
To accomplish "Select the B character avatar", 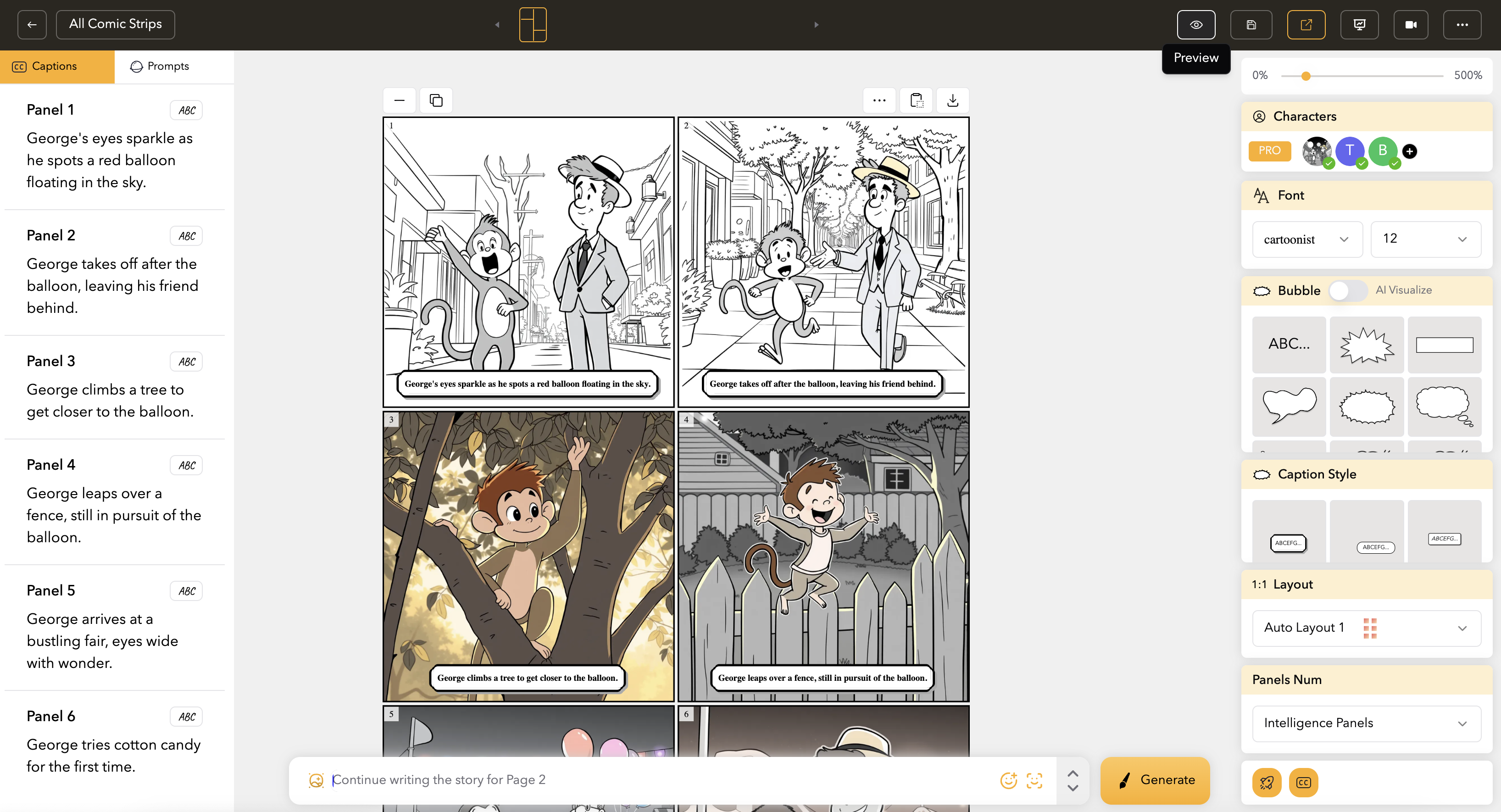I will tap(1383, 151).
